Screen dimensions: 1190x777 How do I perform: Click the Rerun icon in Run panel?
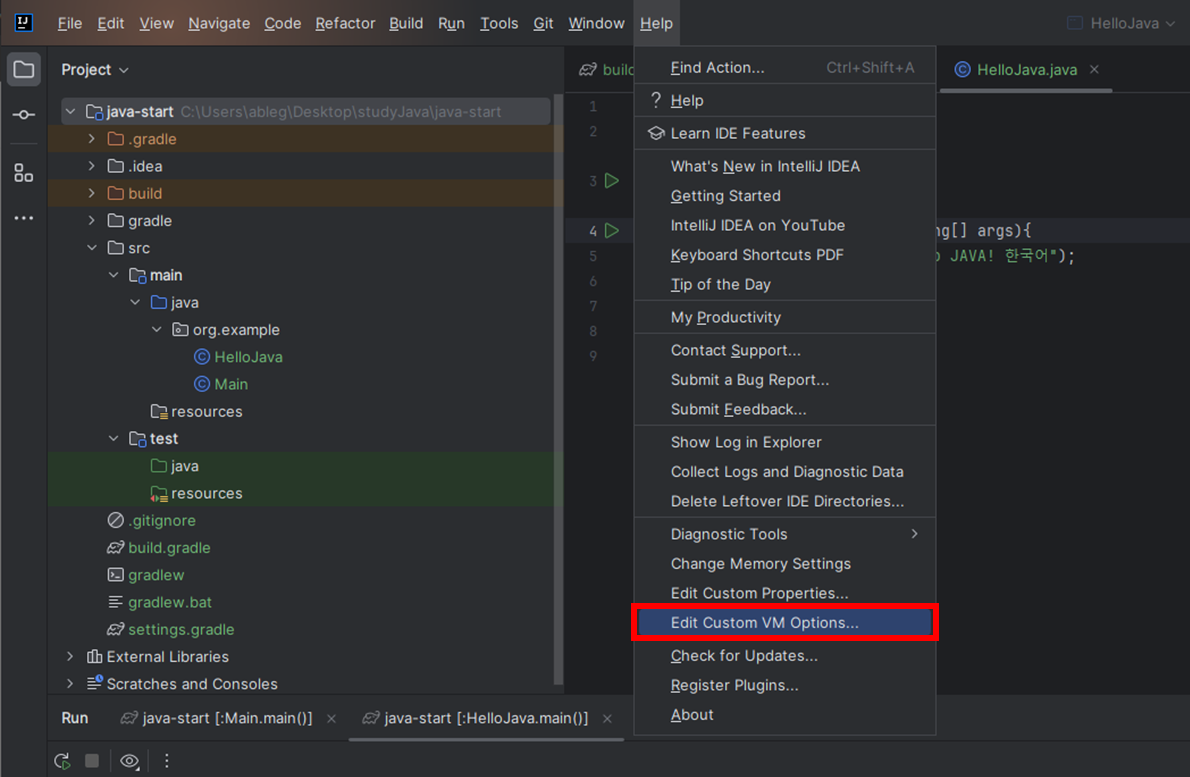click(62, 760)
